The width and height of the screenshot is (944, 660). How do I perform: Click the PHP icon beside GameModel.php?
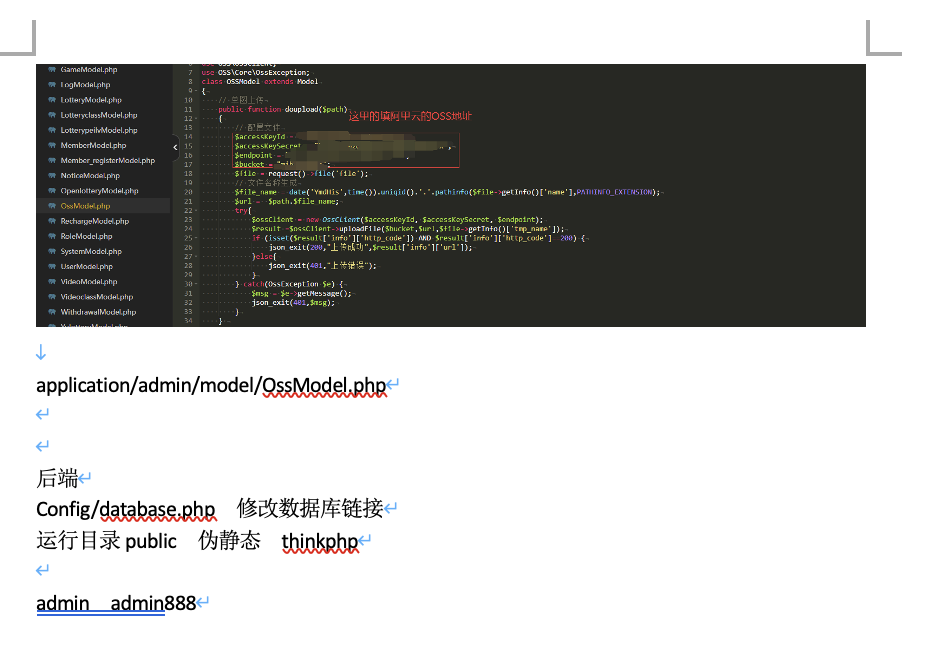click(x=51, y=70)
